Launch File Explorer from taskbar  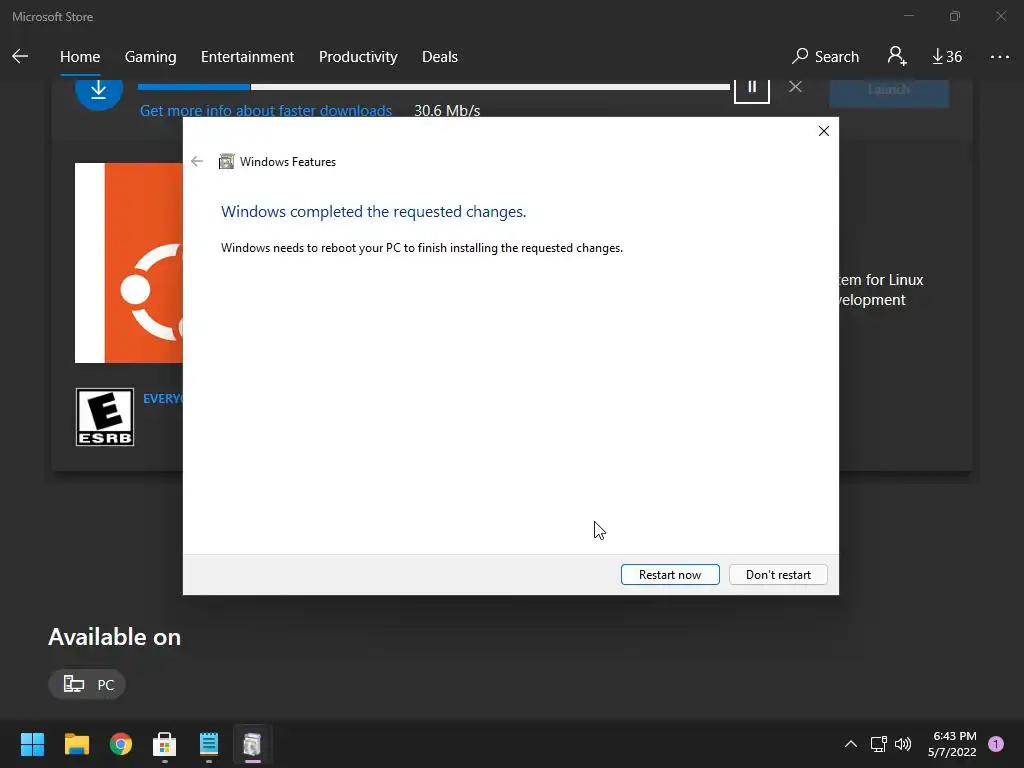click(x=76, y=744)
